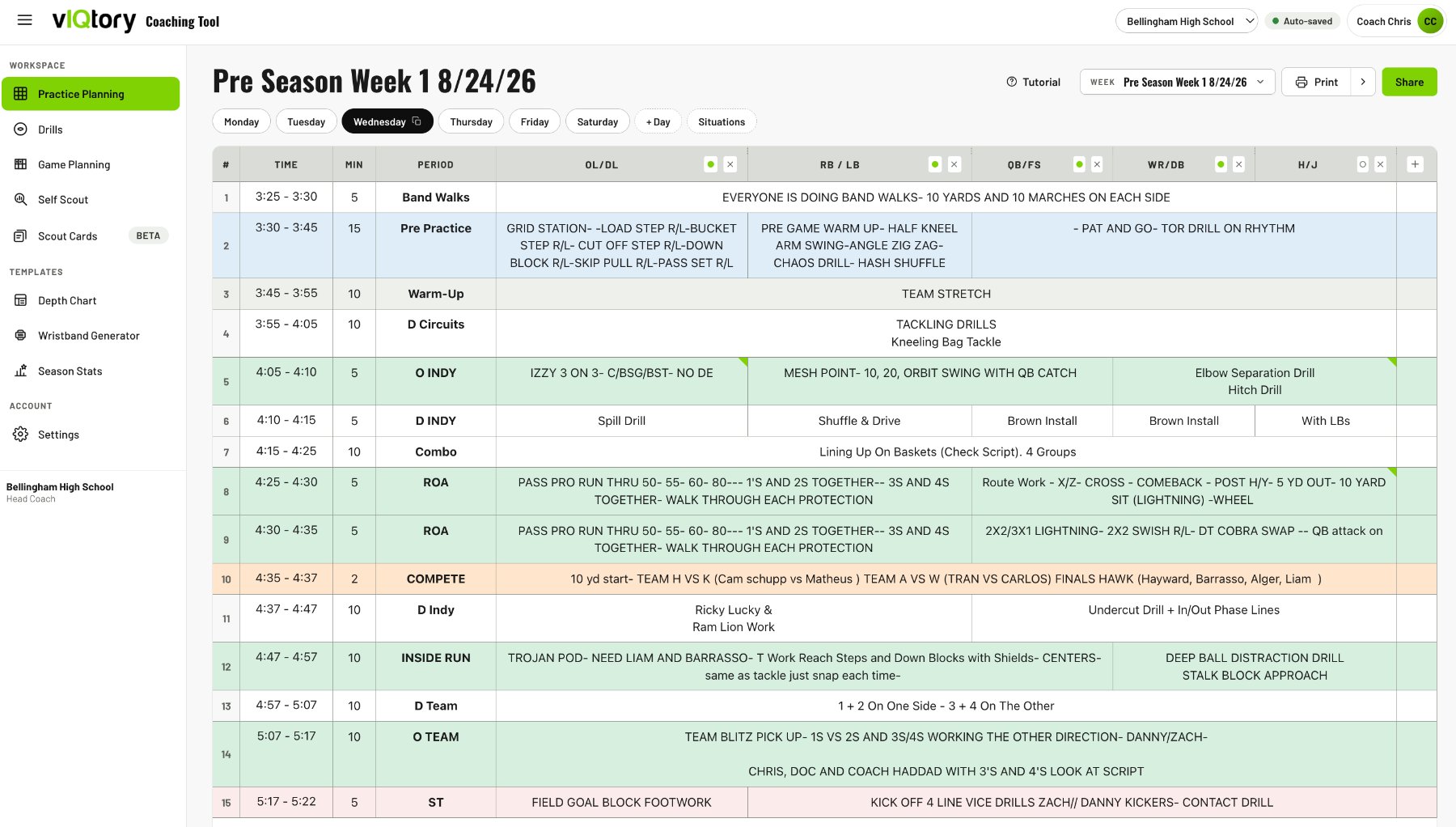Click the Settings gear icon
The image size is (1456, 827).
[x=21, y=435]
